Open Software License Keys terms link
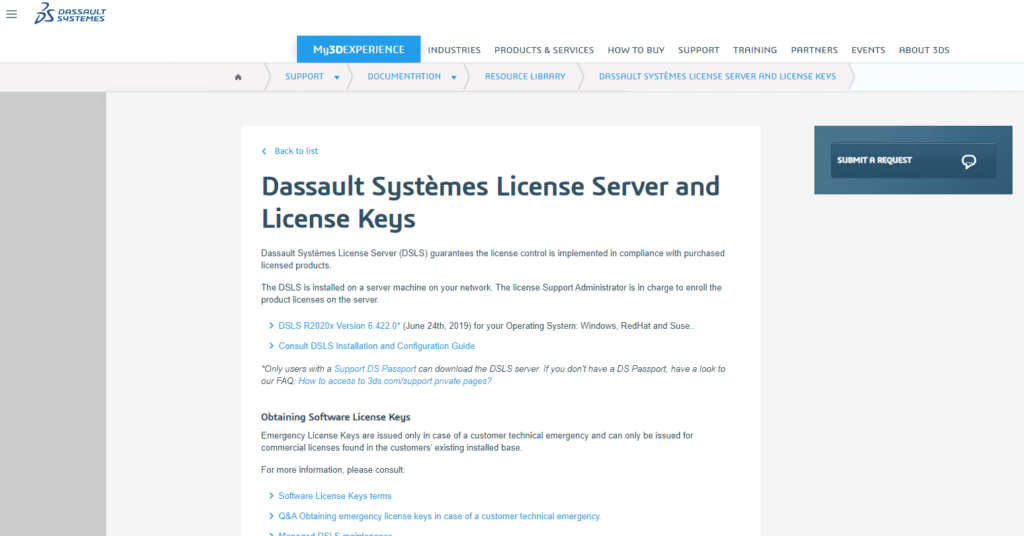1024x536 pixels. [x=335, y=496]
